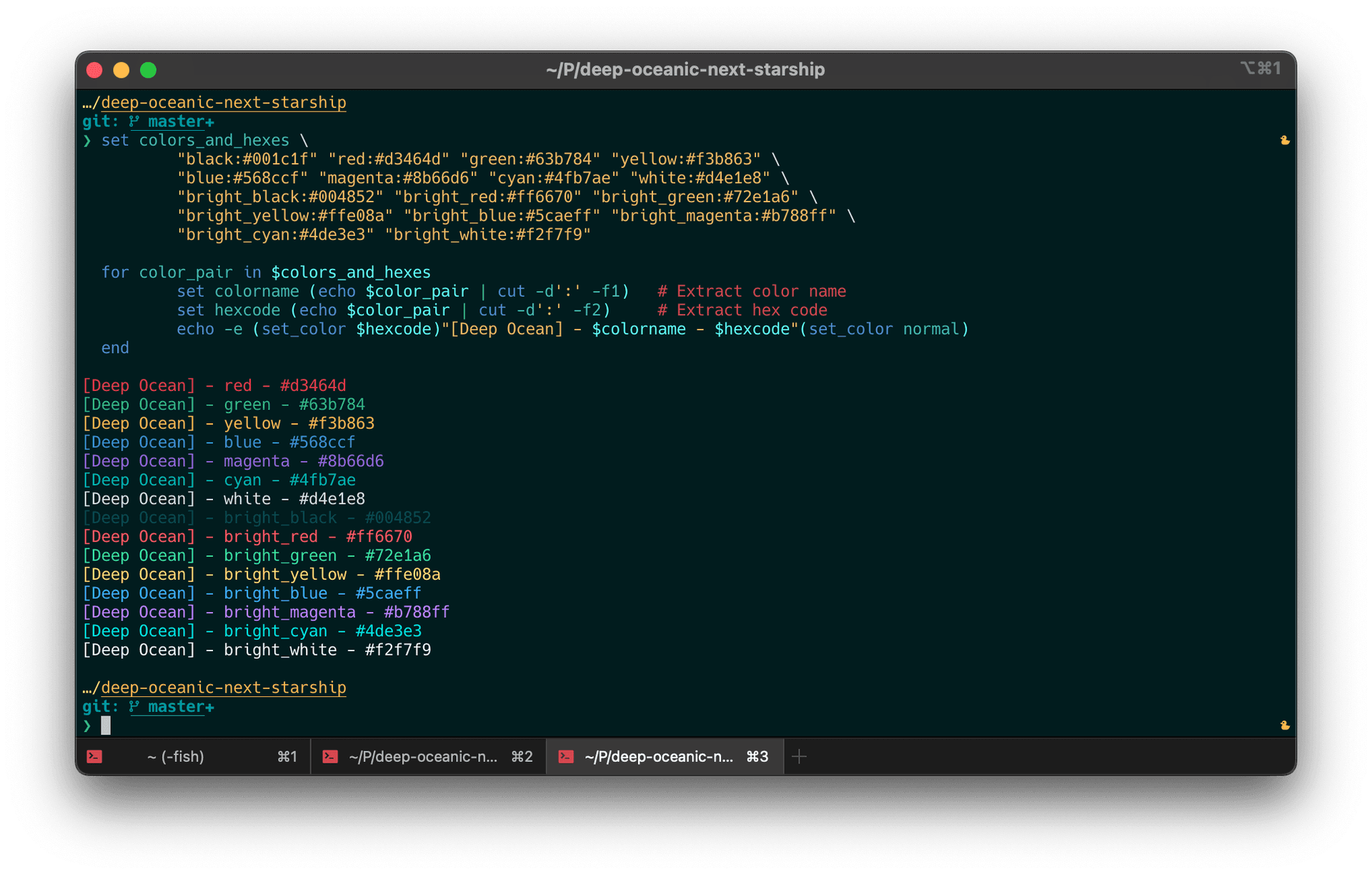1372x875 pixels.
Task: Select the active deep-oceanic tab ⌘3
Action: point(665,756)
